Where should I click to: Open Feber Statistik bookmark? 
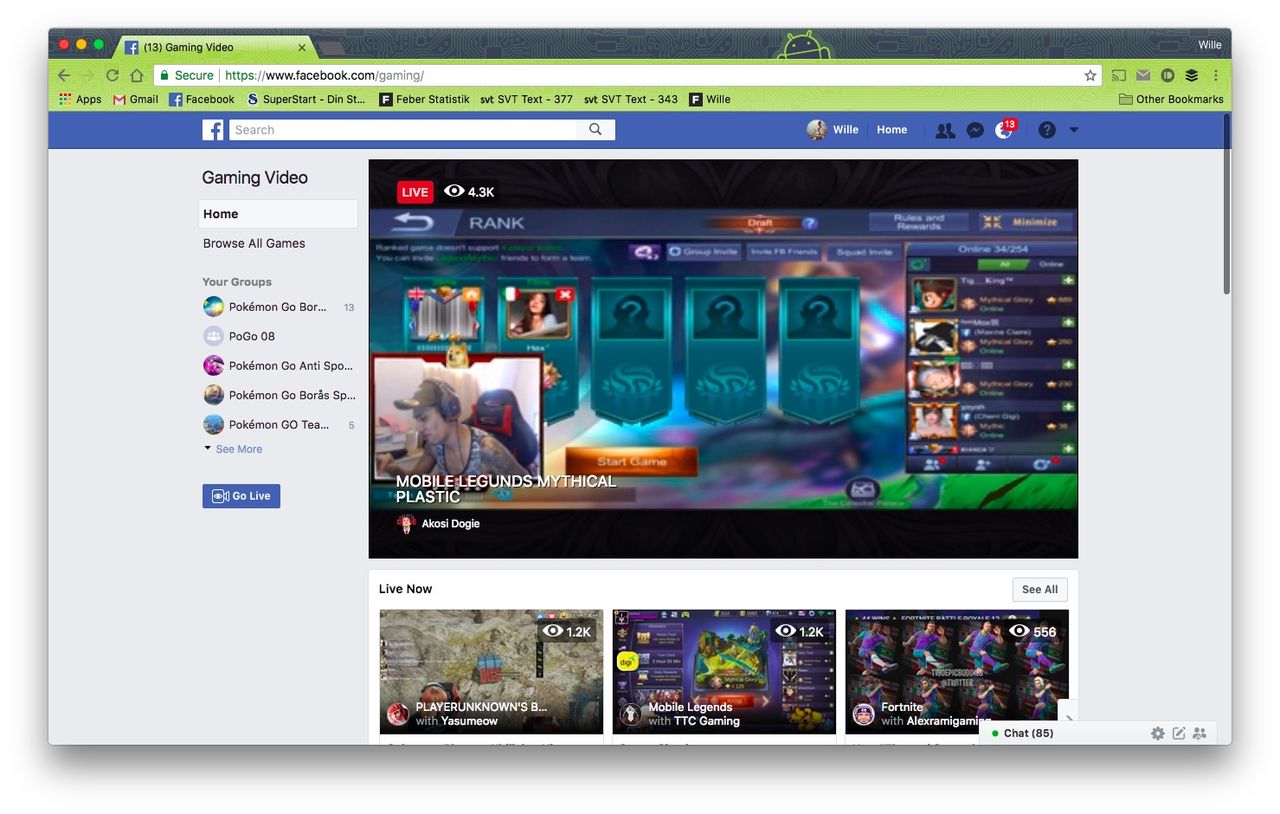(424, 99)
